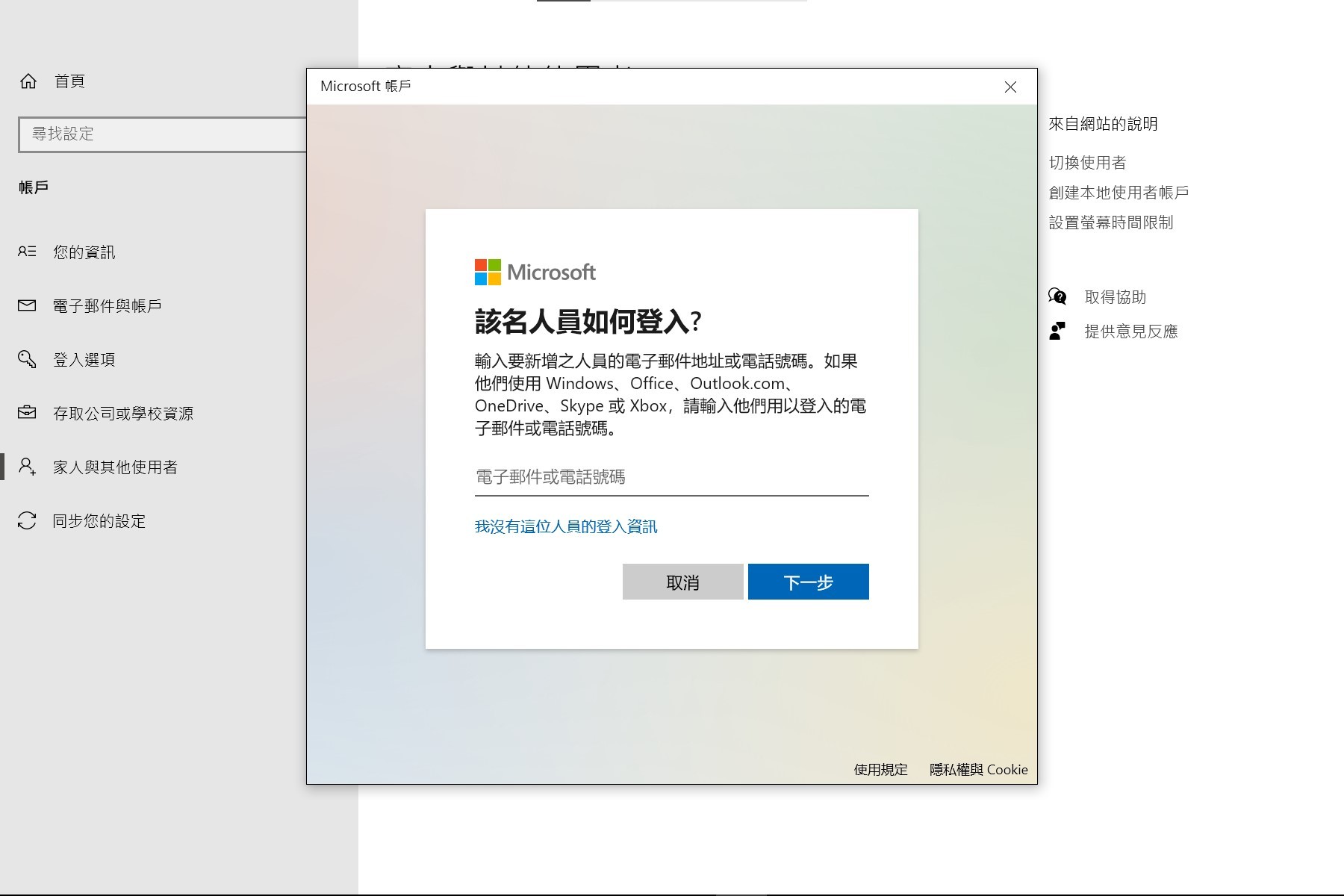Click the 您的資訊 person card icon

coord(27,252)
